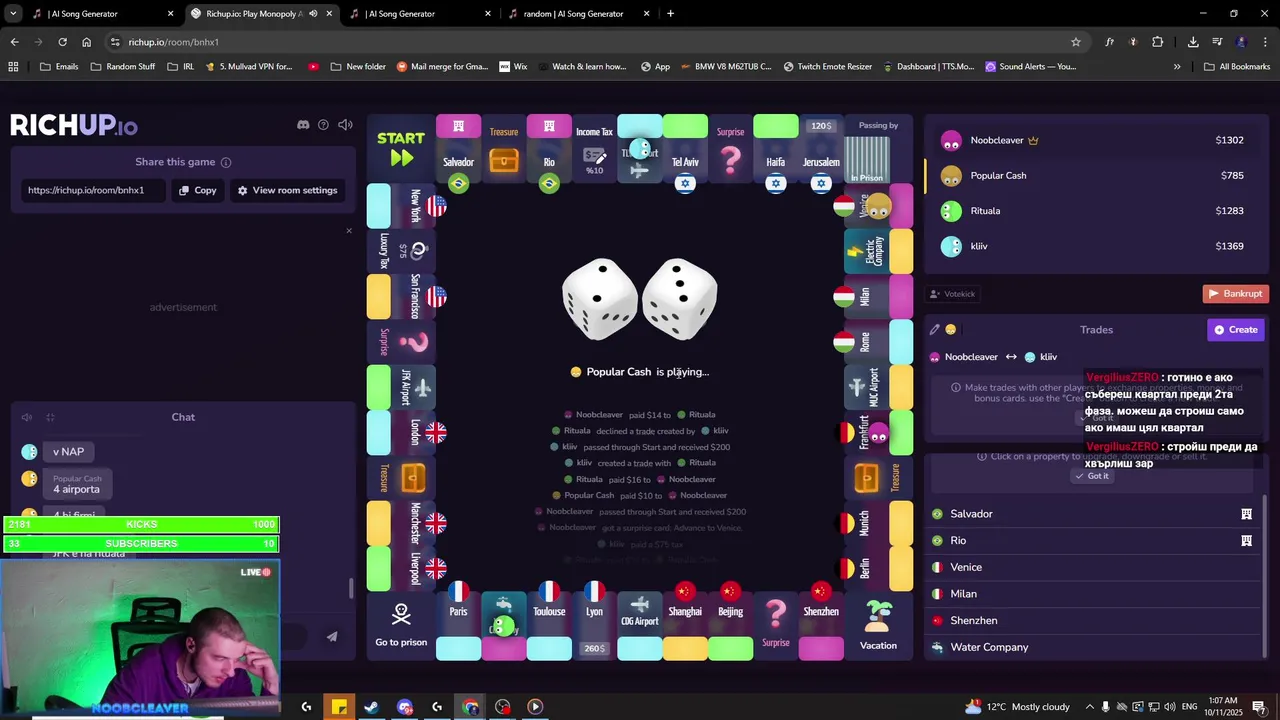The width and height of the screenshot is (1280, 720).
Task: Open the tab search dropdown arrow
Action: (12, 14)
